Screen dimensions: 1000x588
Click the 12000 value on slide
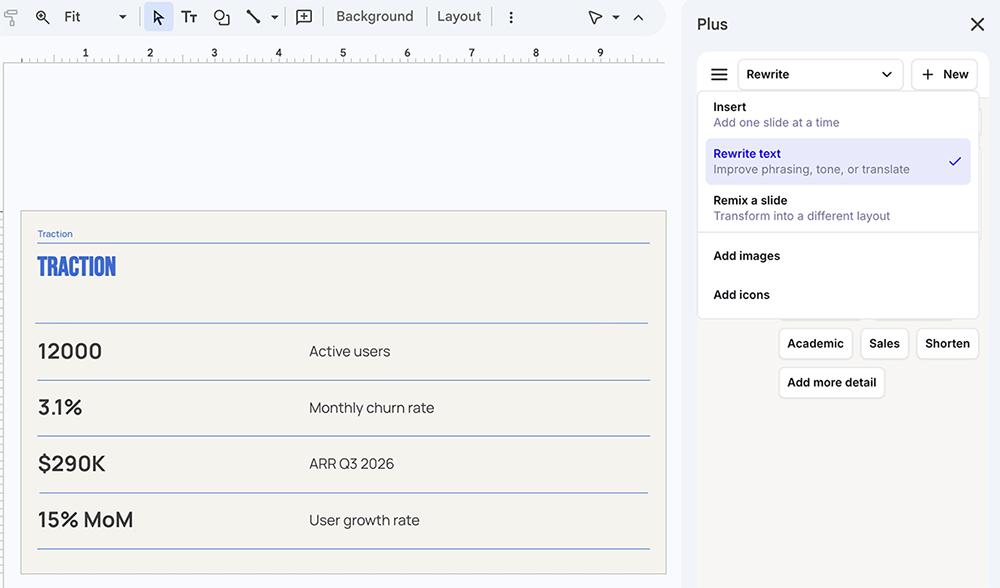(x=70, y=351)
